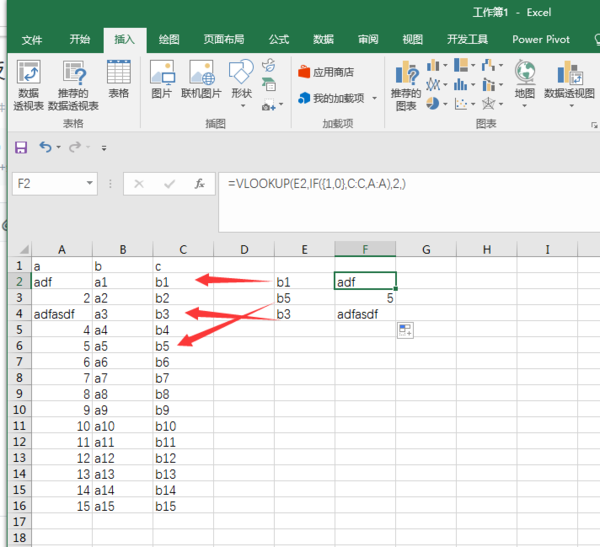The width and height of the screenshot is (600, 547).
Task: Expand the screenshot dropdown arrow
Action: click(281, 104)
